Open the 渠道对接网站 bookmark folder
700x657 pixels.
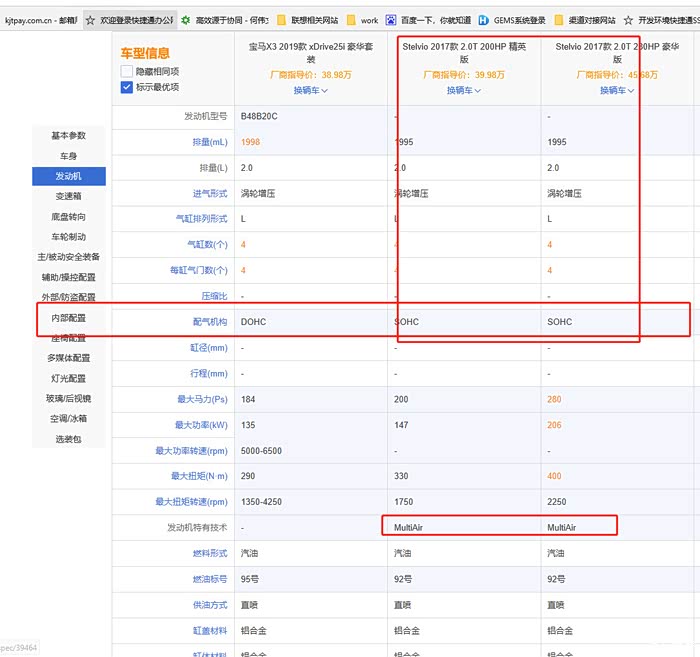560,20
